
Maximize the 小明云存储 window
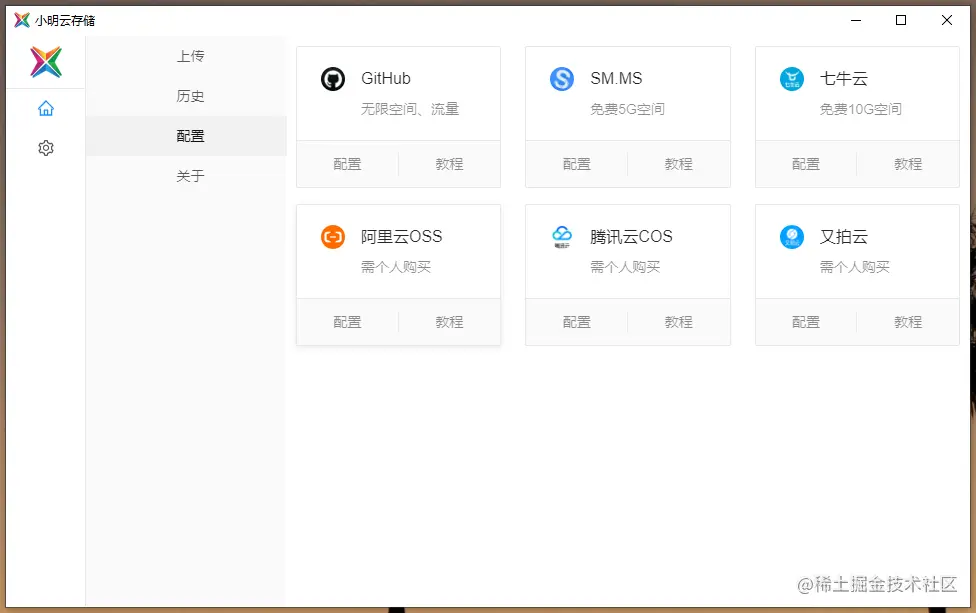[x=901, y=20]
